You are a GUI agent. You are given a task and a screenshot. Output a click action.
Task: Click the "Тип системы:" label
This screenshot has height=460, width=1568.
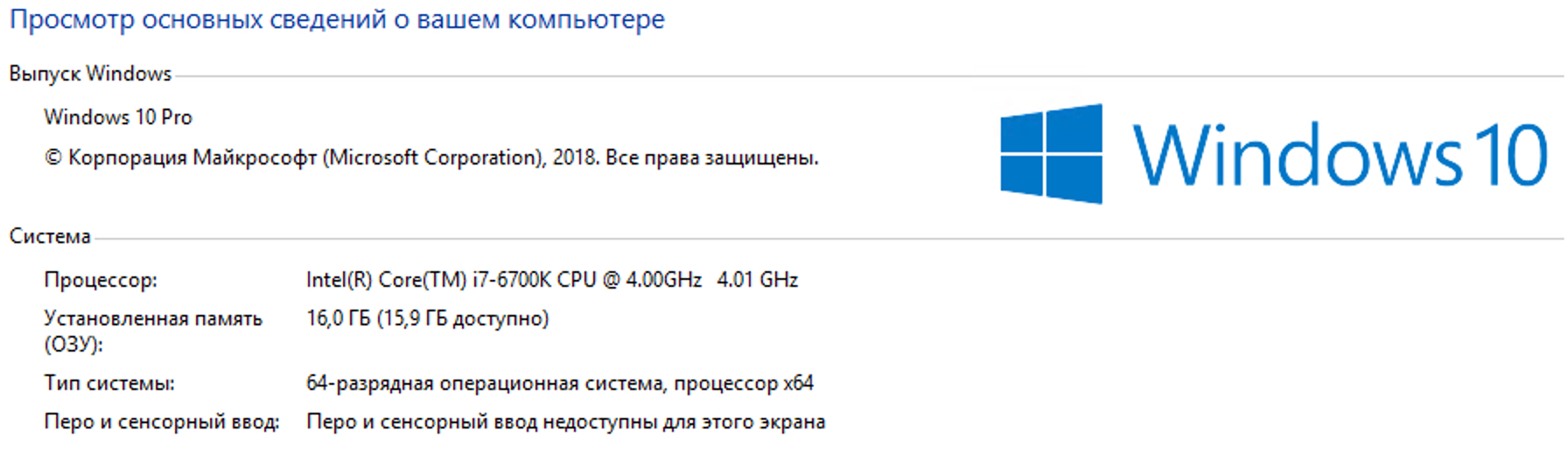109,383
